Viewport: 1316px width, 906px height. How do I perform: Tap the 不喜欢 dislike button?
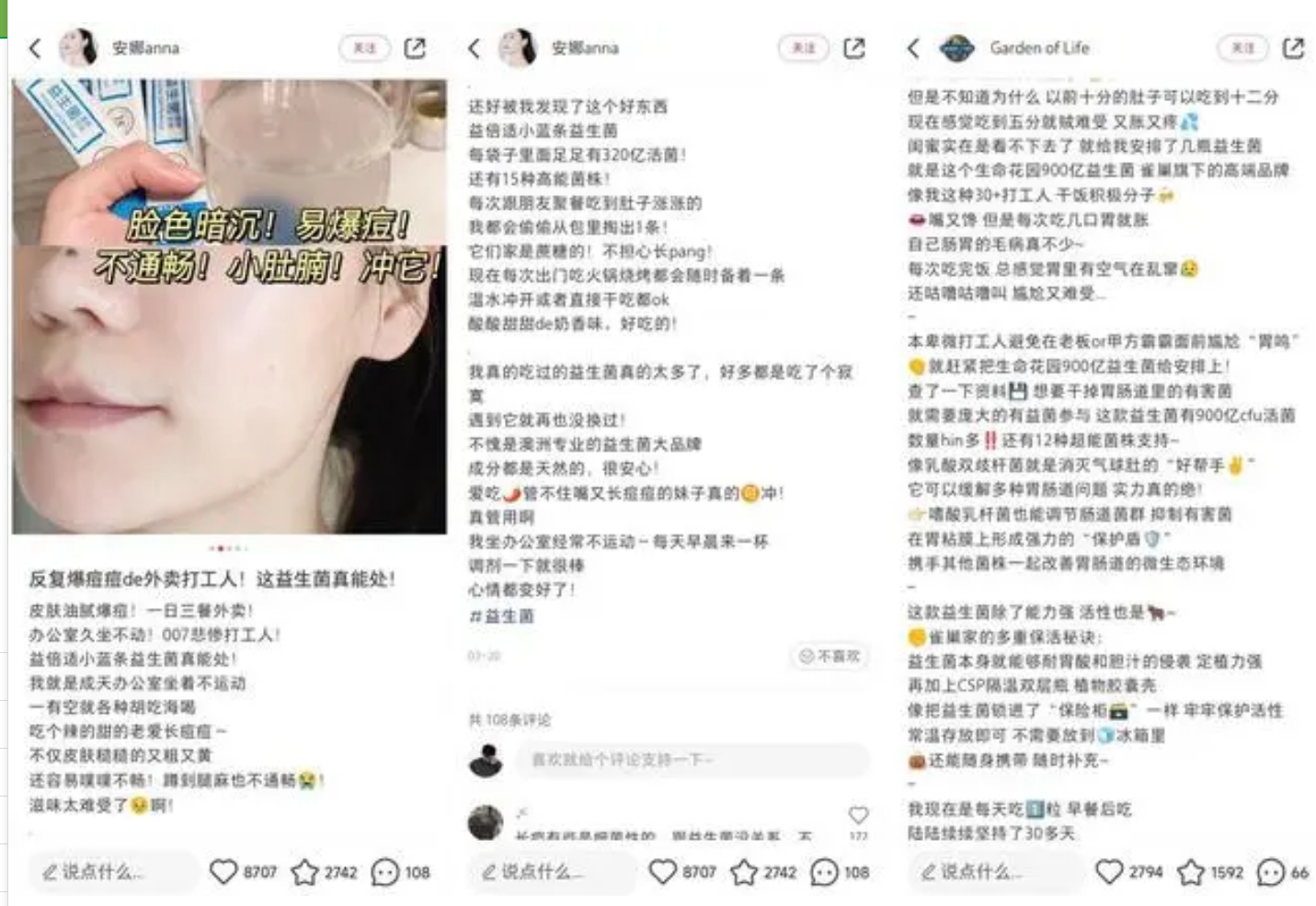830,656
